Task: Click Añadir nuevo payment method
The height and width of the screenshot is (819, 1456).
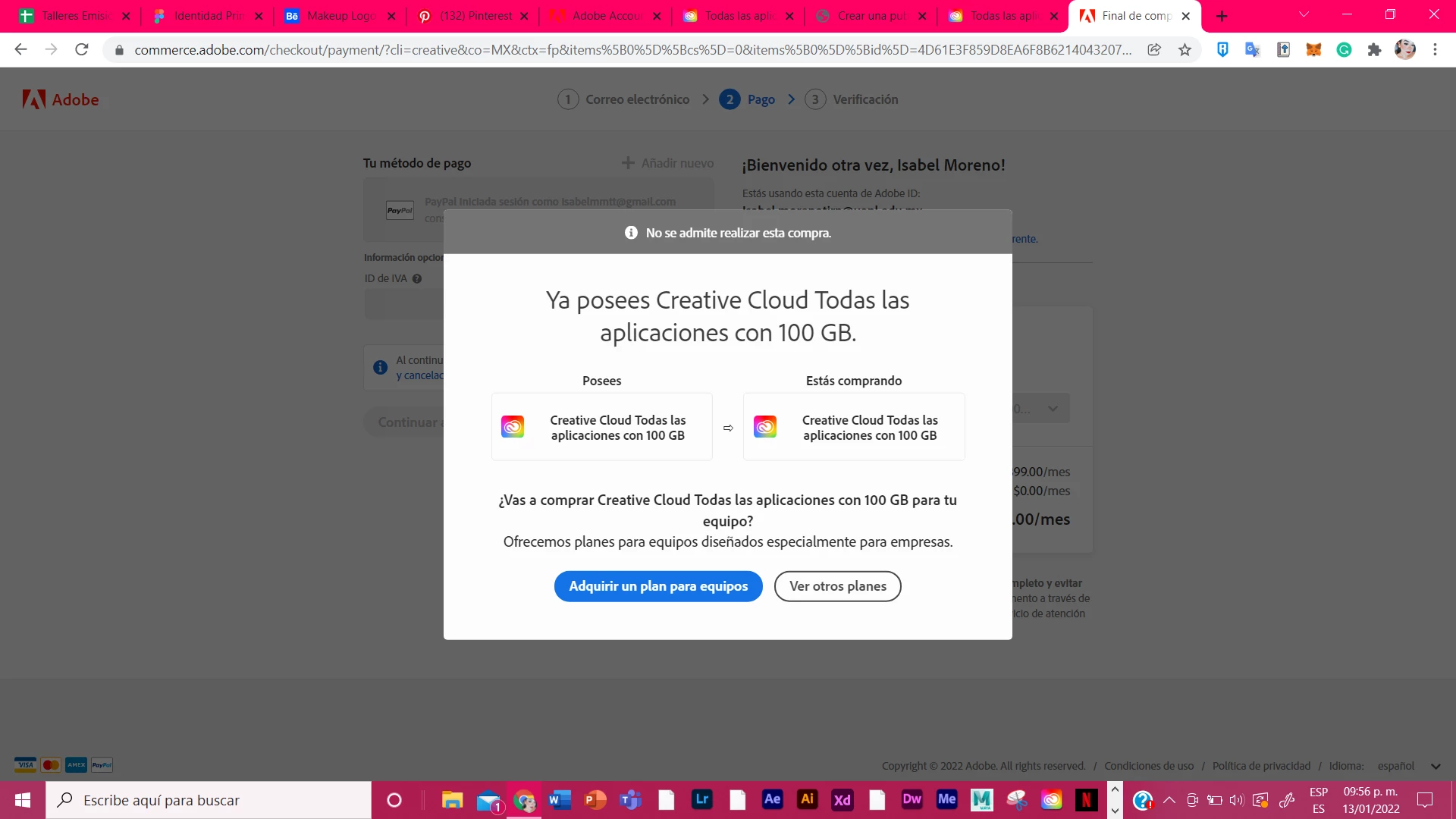Action: (668, 163)
